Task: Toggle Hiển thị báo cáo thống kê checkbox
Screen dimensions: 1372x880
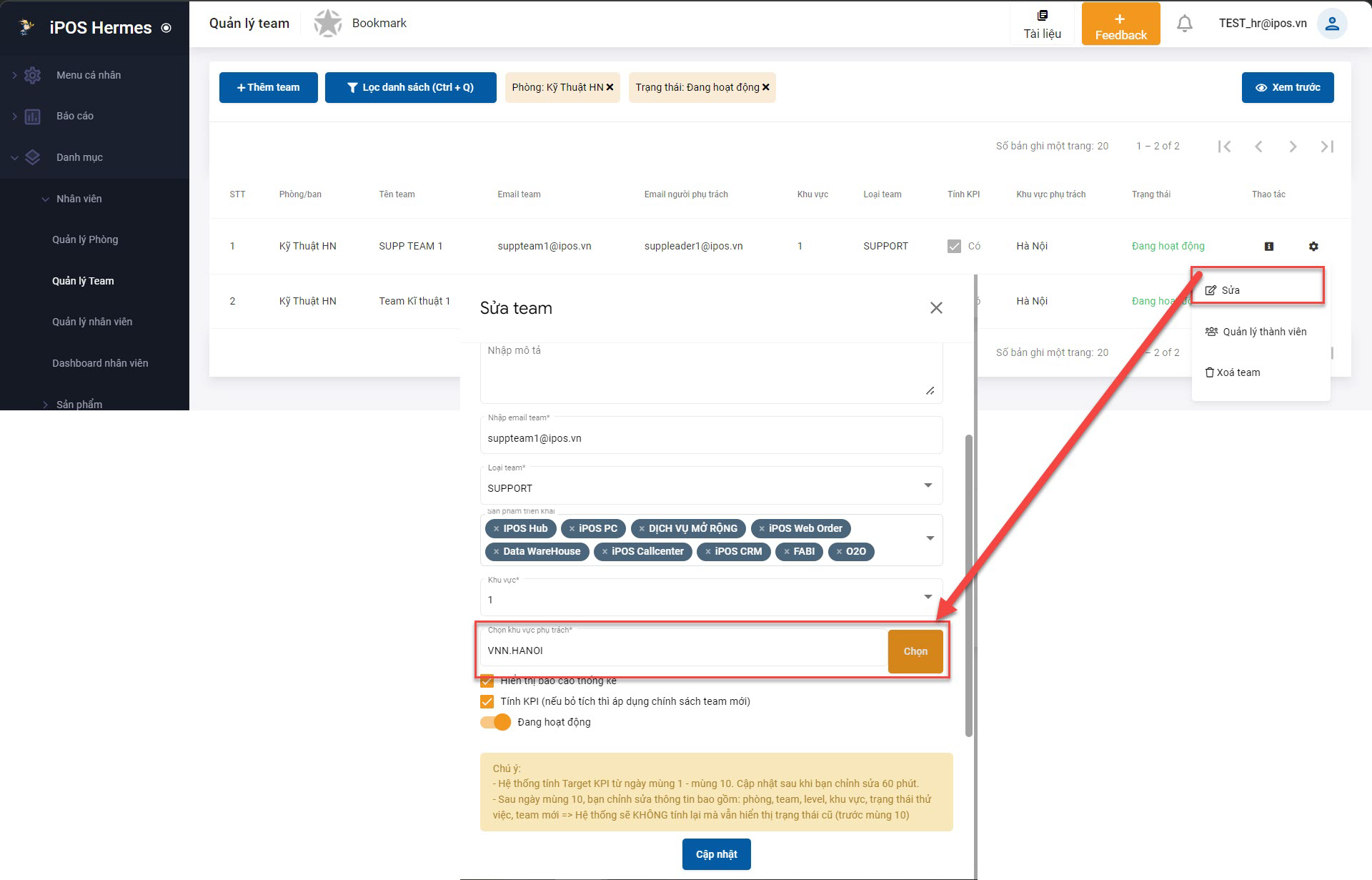Action: (487, 681)
